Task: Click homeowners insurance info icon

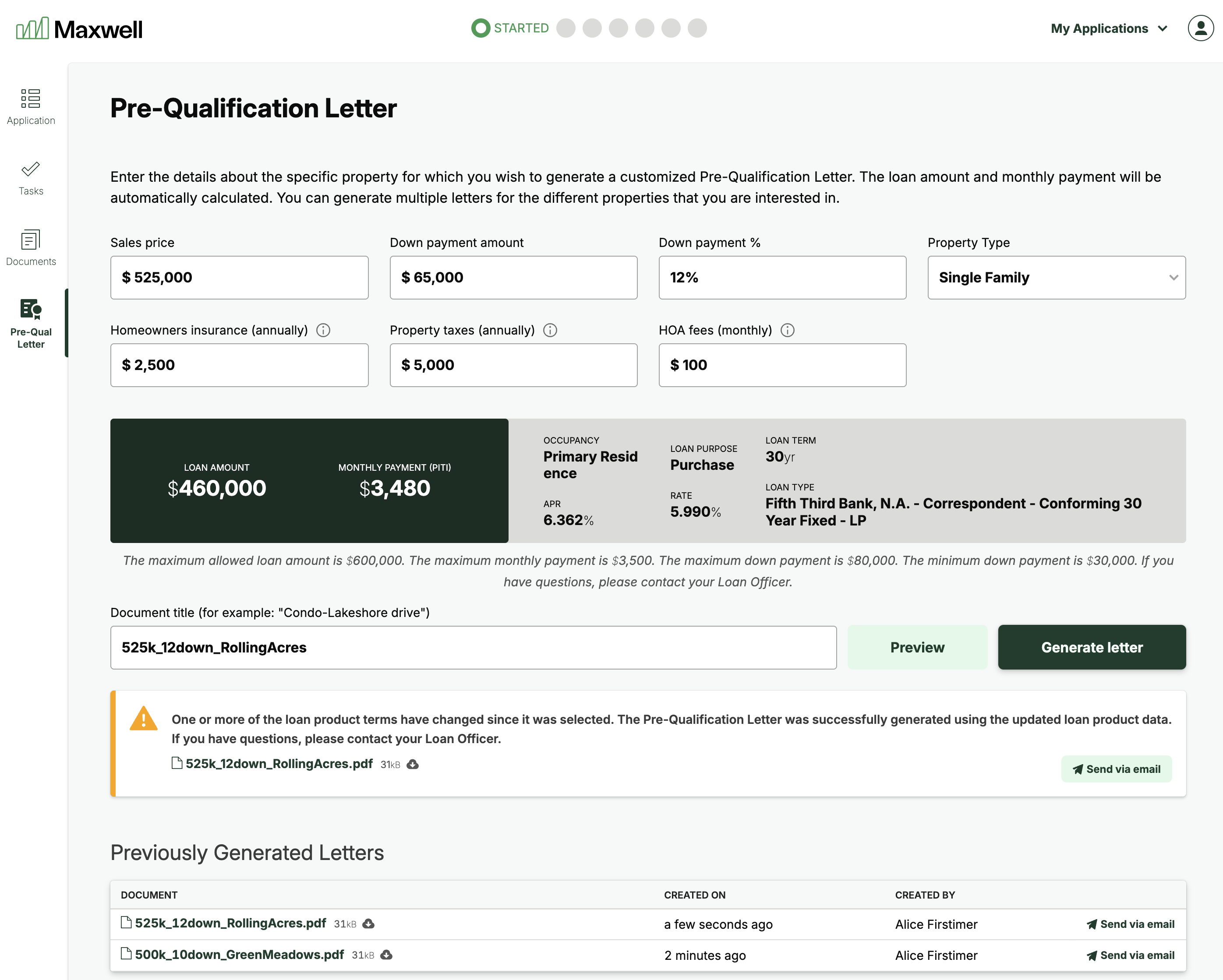Action: 323,330
